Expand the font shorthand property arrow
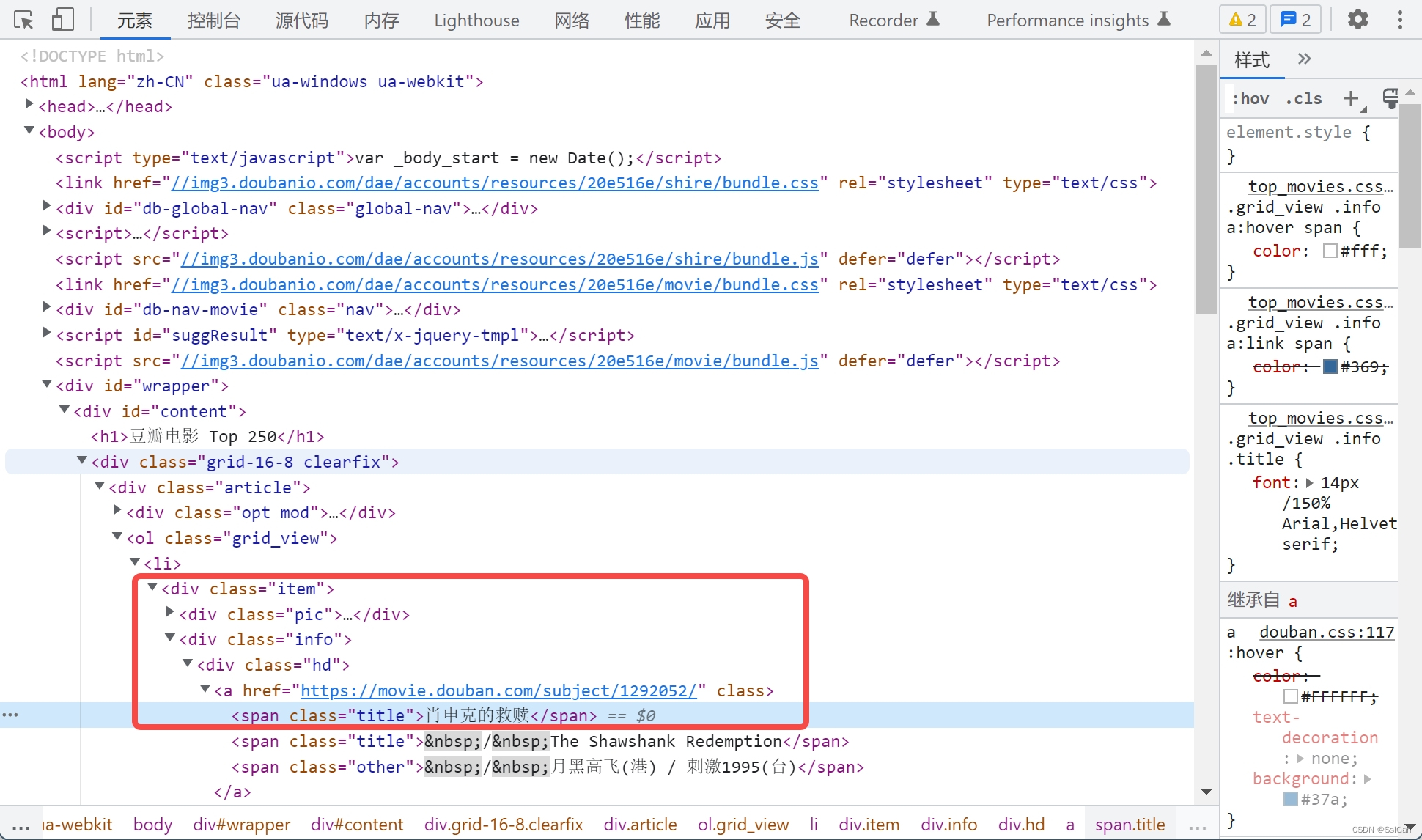Viewport: 1422px width, 840px height. click(1310, 483)
